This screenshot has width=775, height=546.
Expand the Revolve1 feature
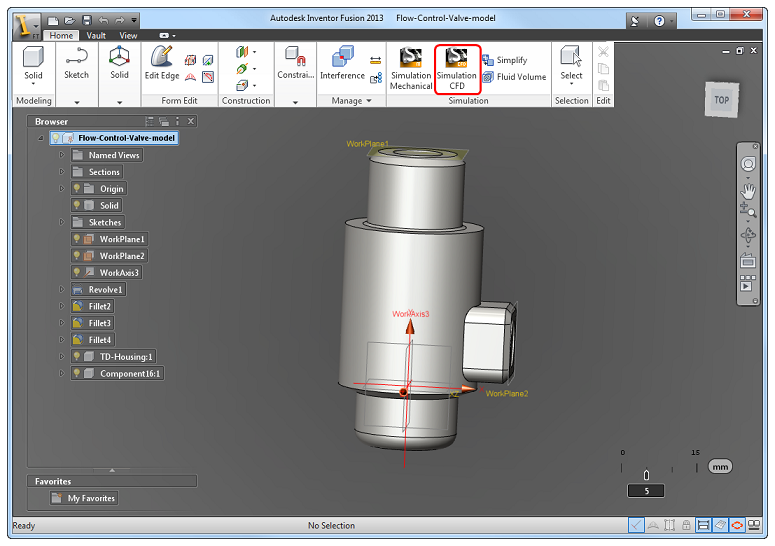pyautogui.click(x=62, y=289)
